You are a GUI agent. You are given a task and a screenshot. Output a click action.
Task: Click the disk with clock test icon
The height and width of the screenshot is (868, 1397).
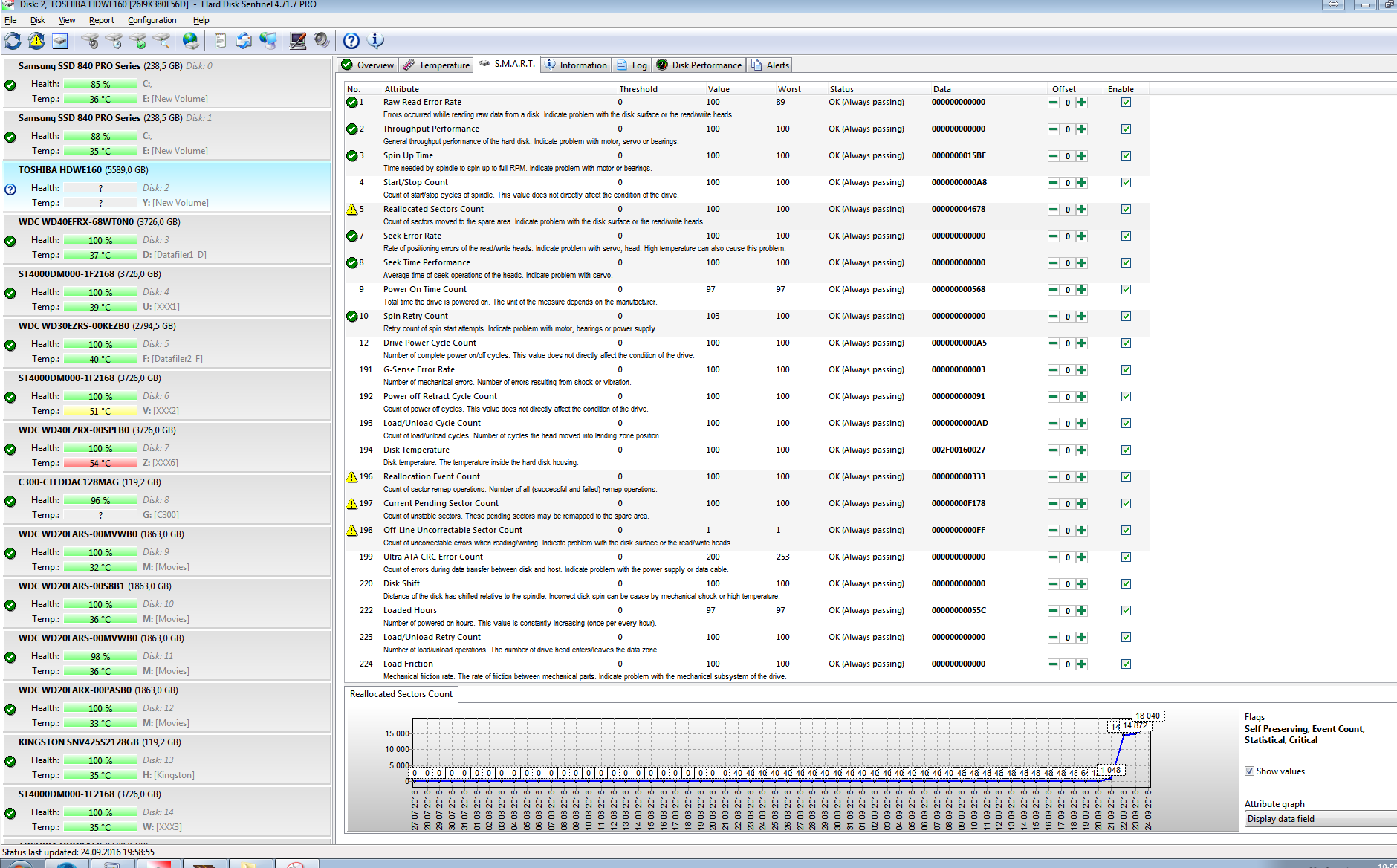[114, 41]
